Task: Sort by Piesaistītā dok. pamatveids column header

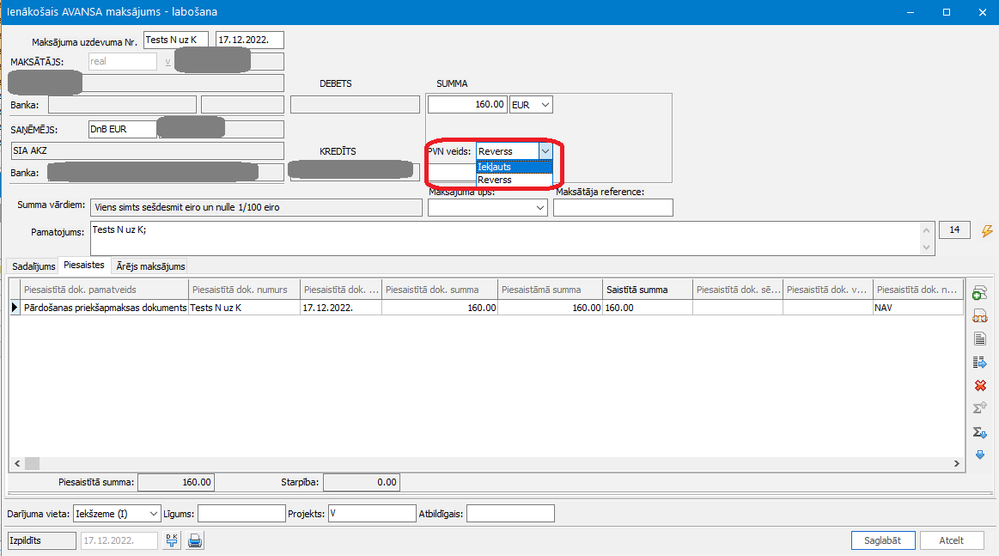Action: point(105,289)
